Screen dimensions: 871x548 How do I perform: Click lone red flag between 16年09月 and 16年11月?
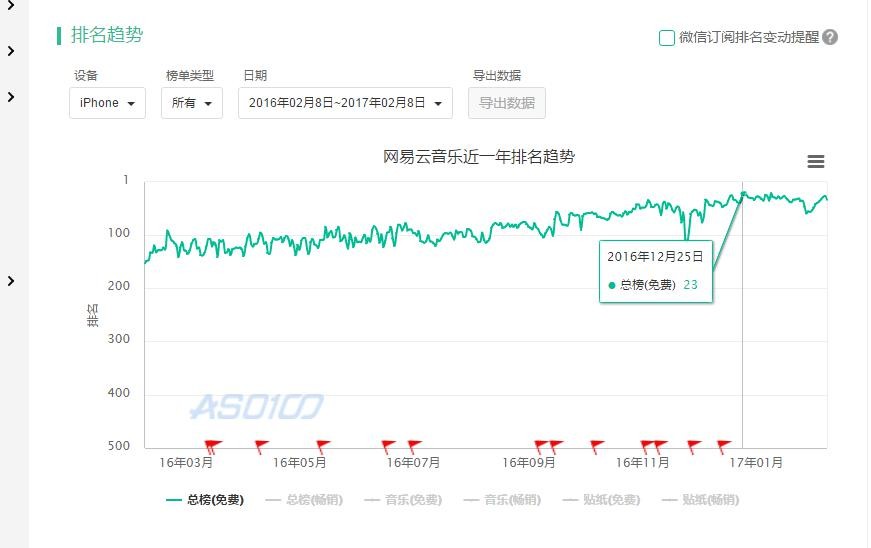click(x=597, y=446)
